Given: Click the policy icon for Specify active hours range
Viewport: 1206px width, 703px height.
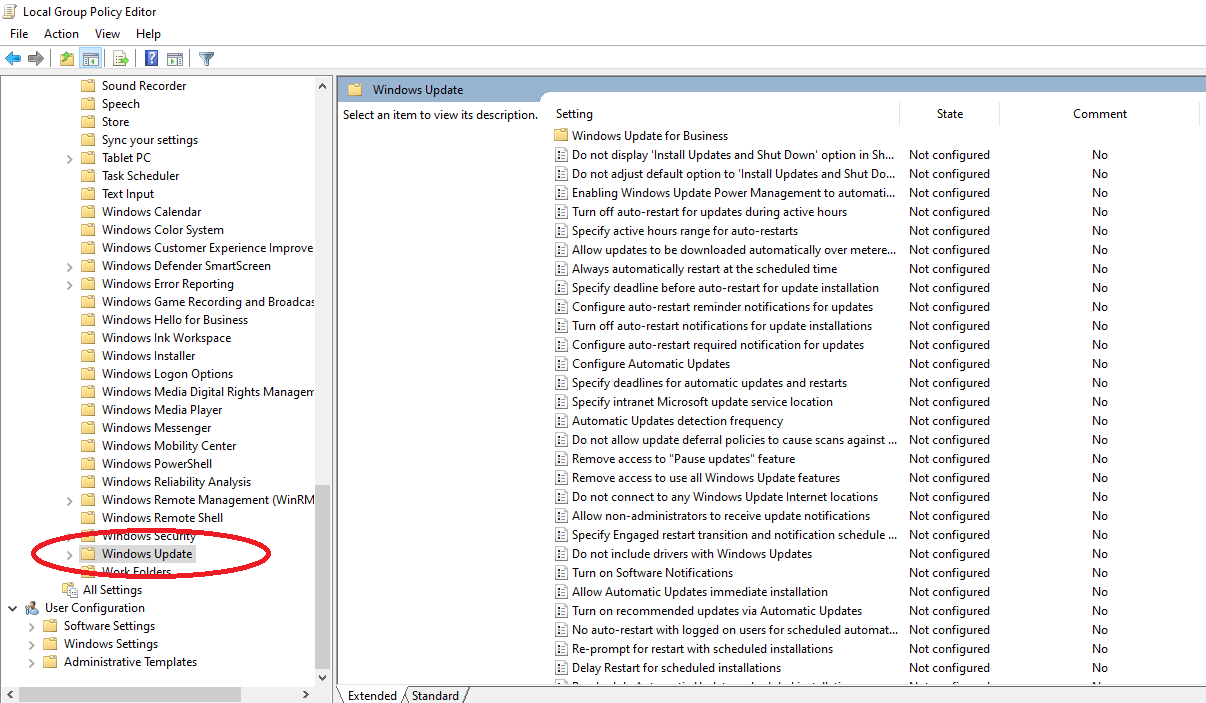Looking at the screenshot, I should 561,231.
